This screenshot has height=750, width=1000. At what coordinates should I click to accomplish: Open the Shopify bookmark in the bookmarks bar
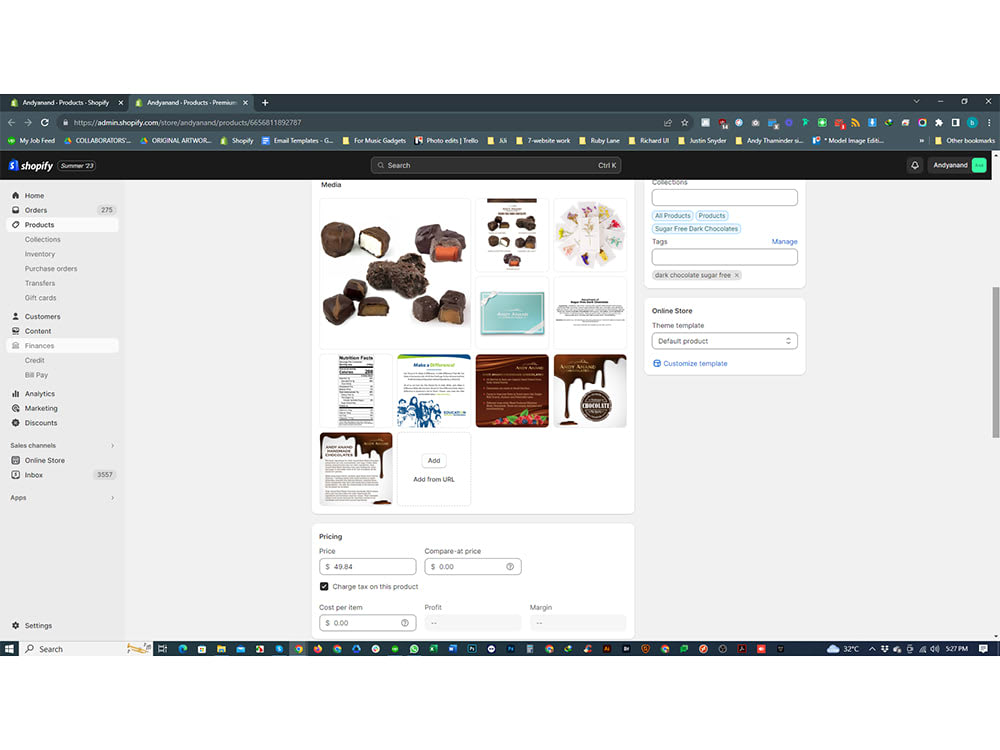[237, 141]
